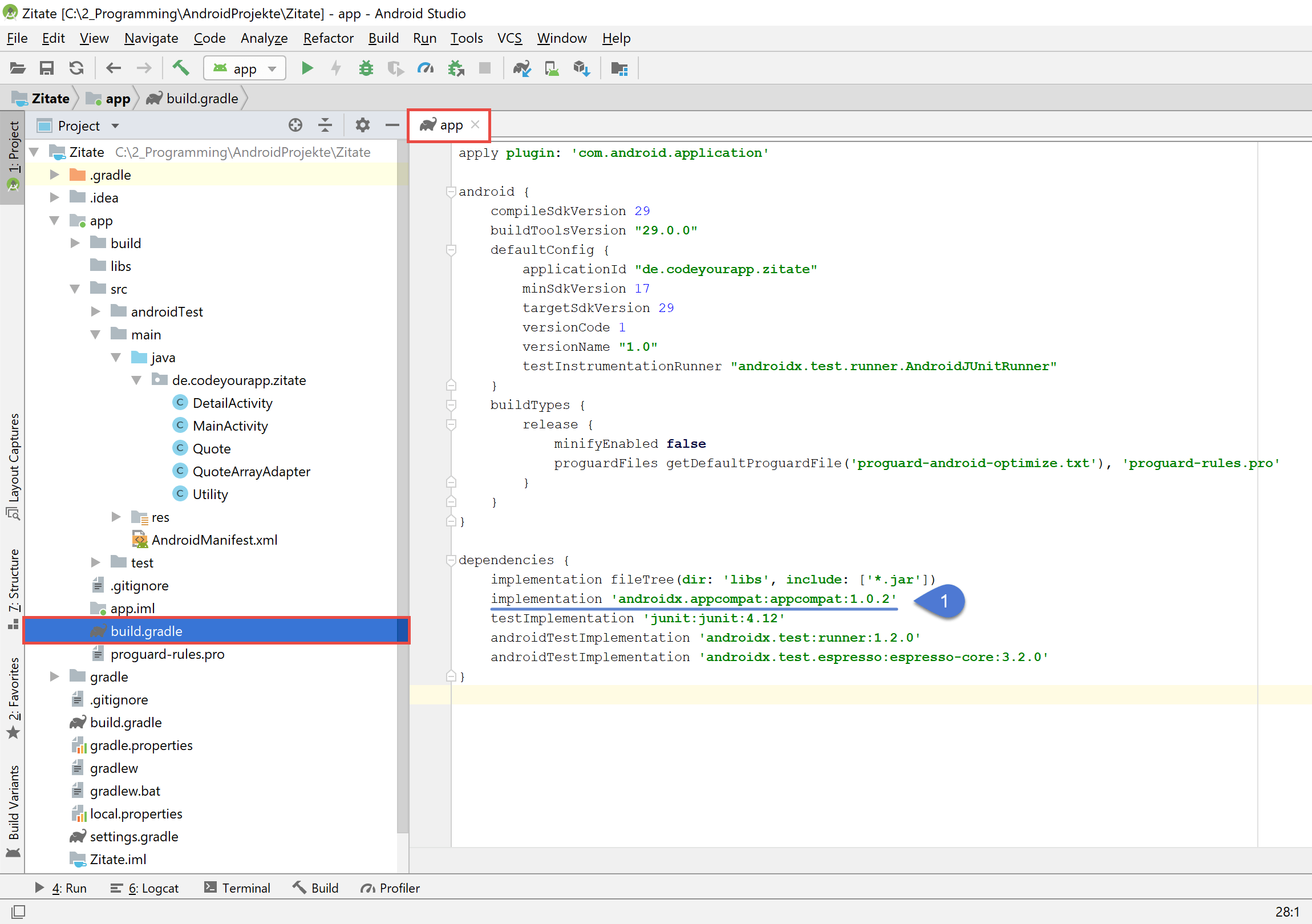Click the Sync/Refresh toolbar icon
The image size is (1312, 924).
pyautogui.click(x=76, y=68)
